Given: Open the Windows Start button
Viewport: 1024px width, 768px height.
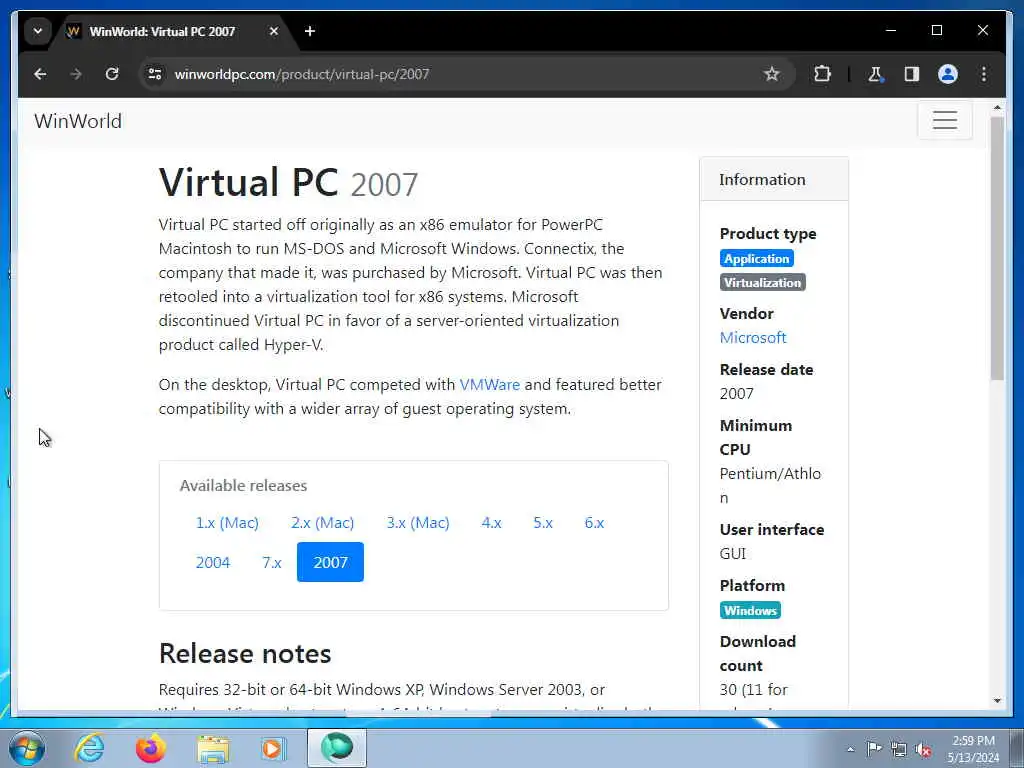Looking at the screenshot, I should pos(27,748).
